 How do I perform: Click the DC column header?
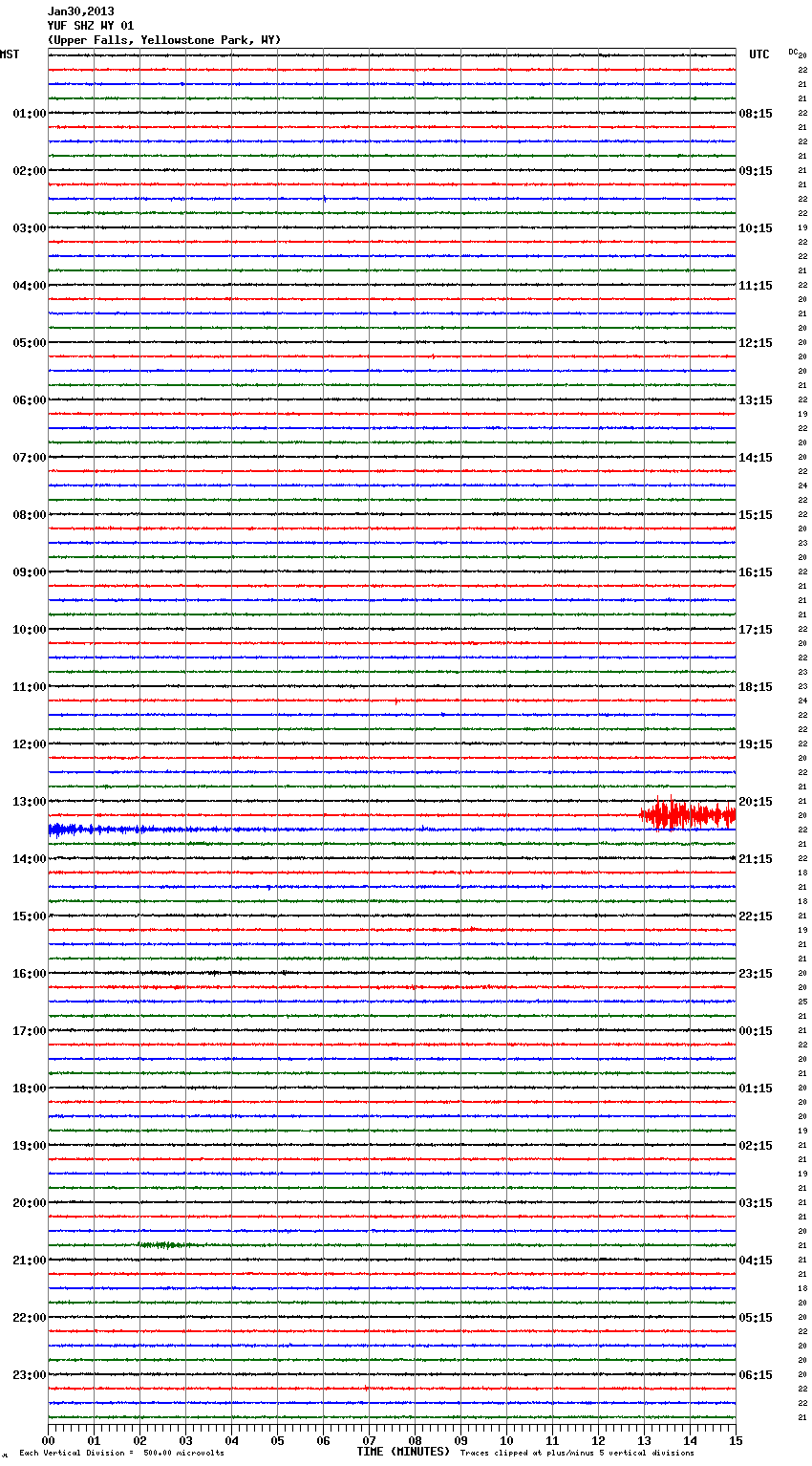[793, 52]
